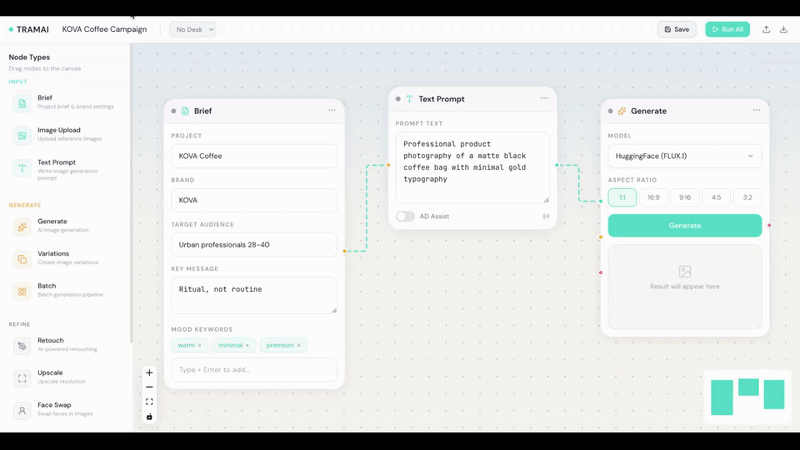
Task: Click the teal Generate button in node
Action: 685,226
